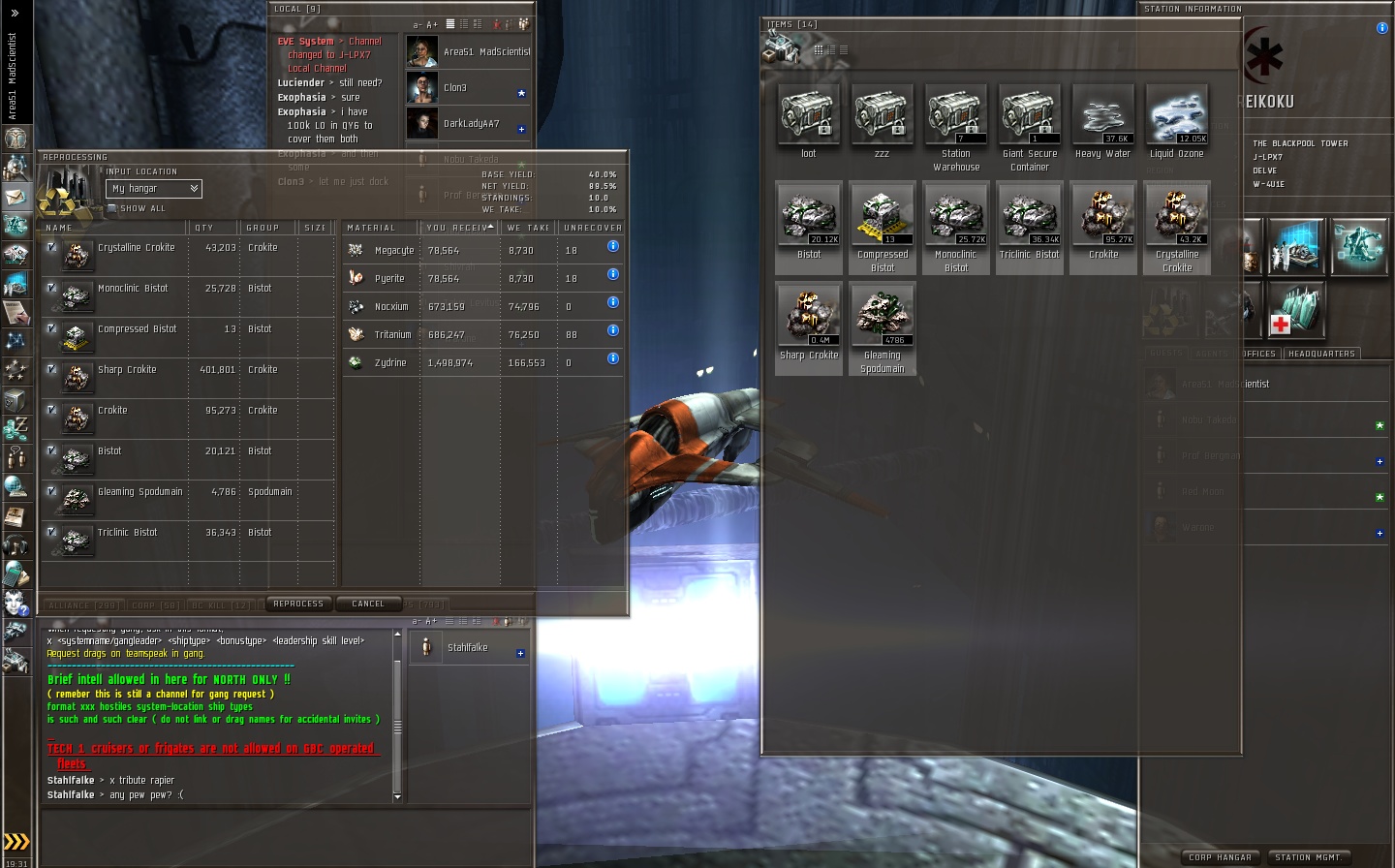1395x868 pixels.
Task: Open the Heavy Water item in the Items window
Action: [x=1102, y=122]
